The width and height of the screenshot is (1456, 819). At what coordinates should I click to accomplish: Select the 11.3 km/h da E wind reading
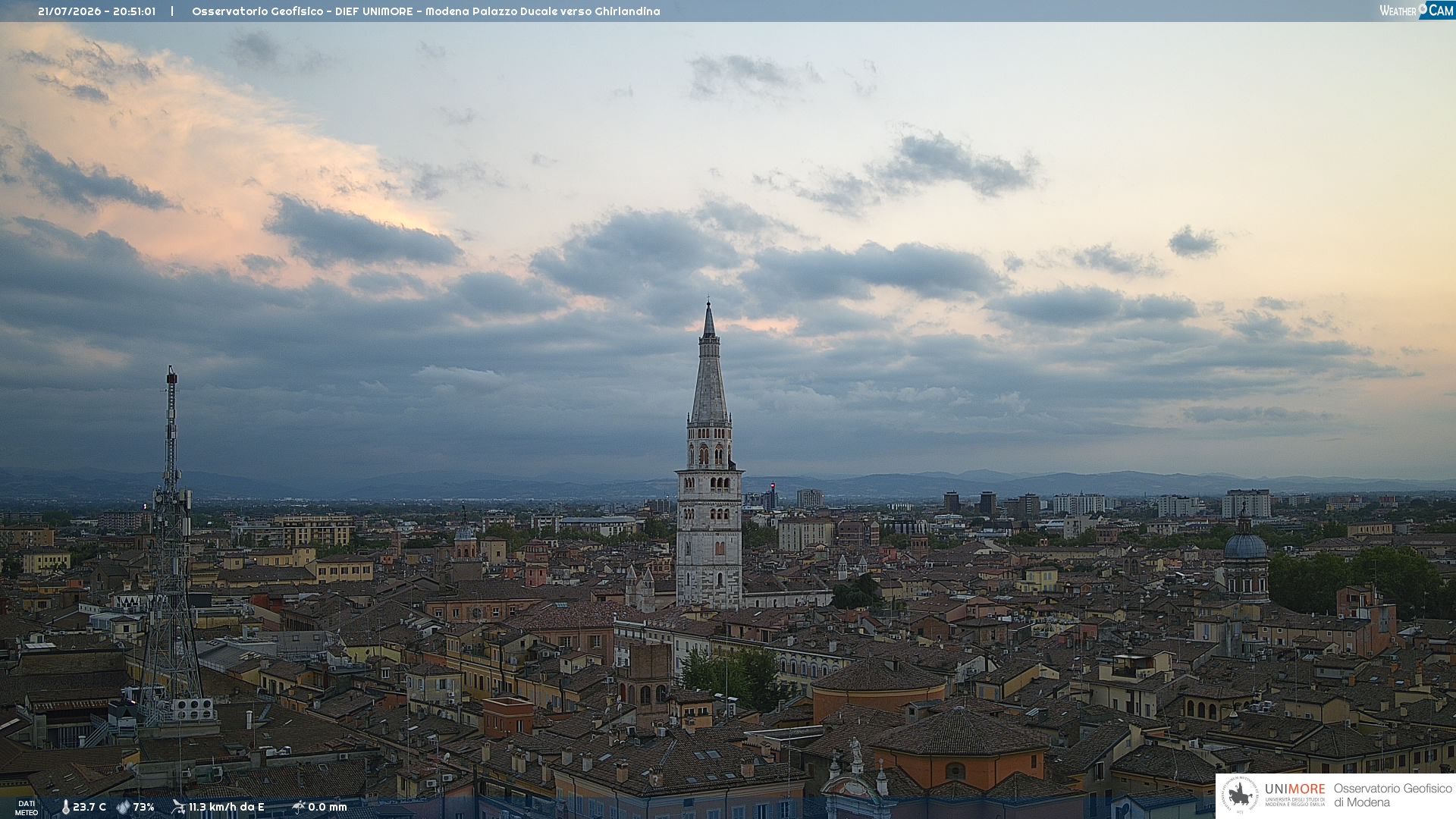click(x=226, y=807)
